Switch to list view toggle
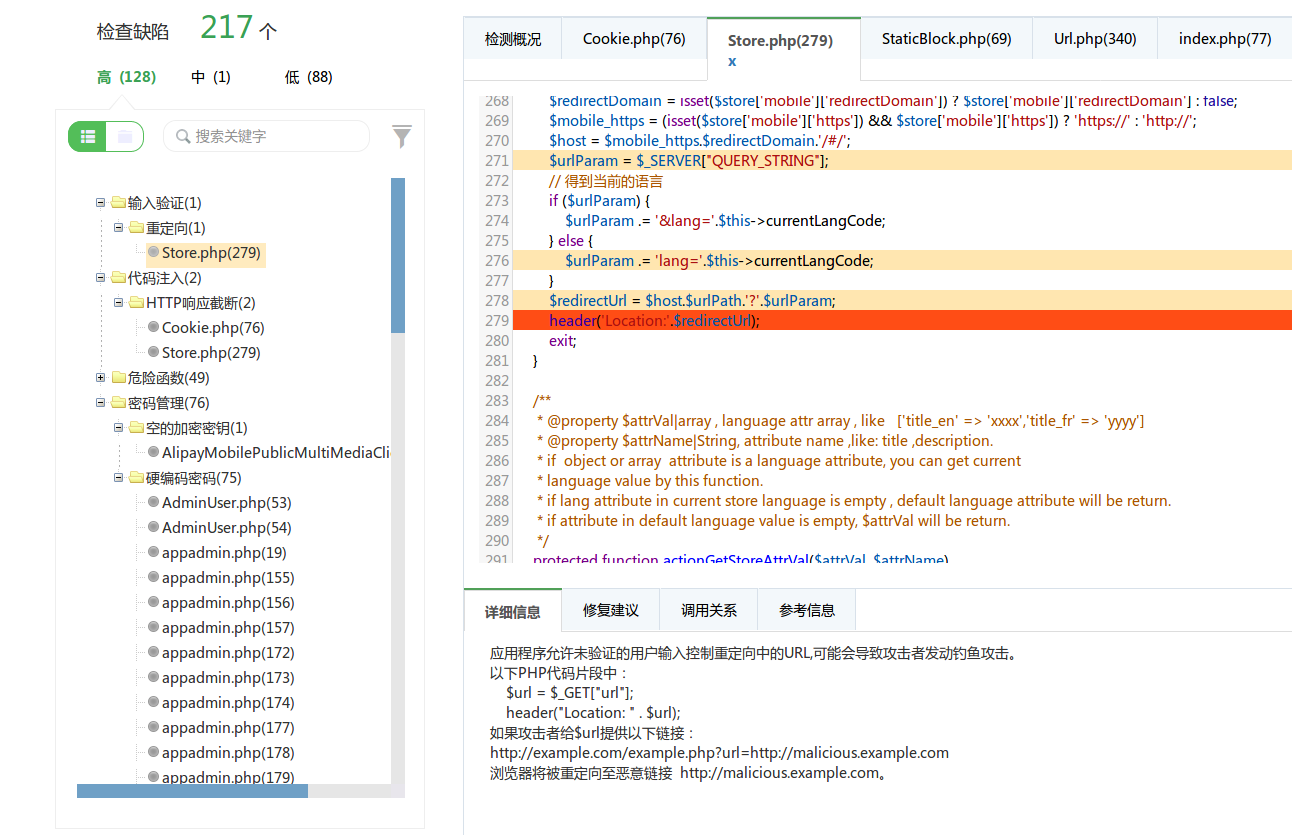Viewport: 1292px width, 835px height. [x=88, y=137]
